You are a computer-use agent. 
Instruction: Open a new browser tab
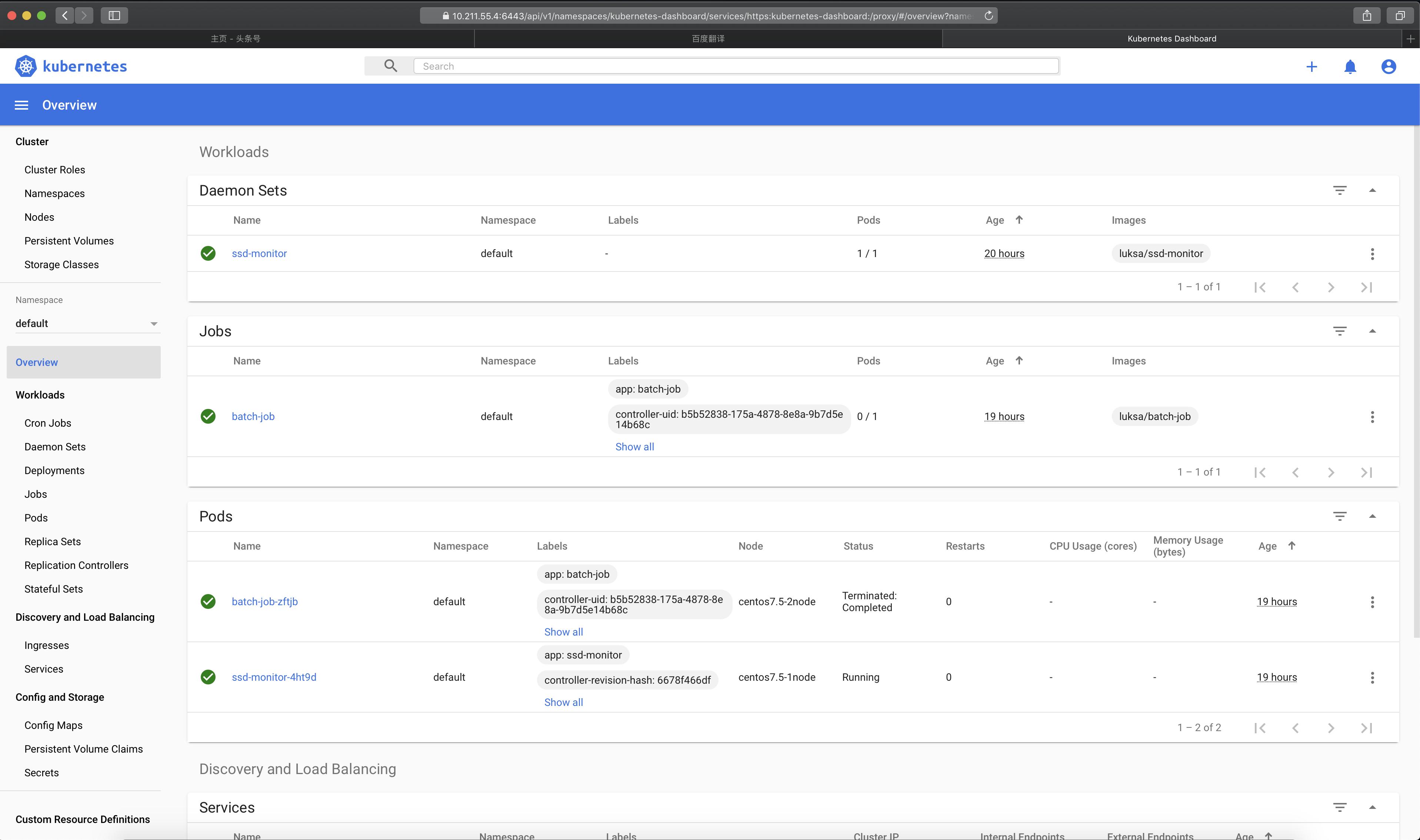click(x=1410, y=39)
